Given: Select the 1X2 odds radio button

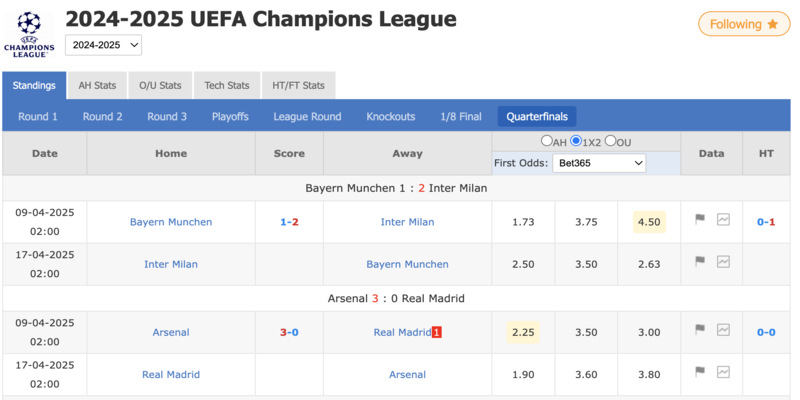Looking at the screenshot, I should pos(576,141).
